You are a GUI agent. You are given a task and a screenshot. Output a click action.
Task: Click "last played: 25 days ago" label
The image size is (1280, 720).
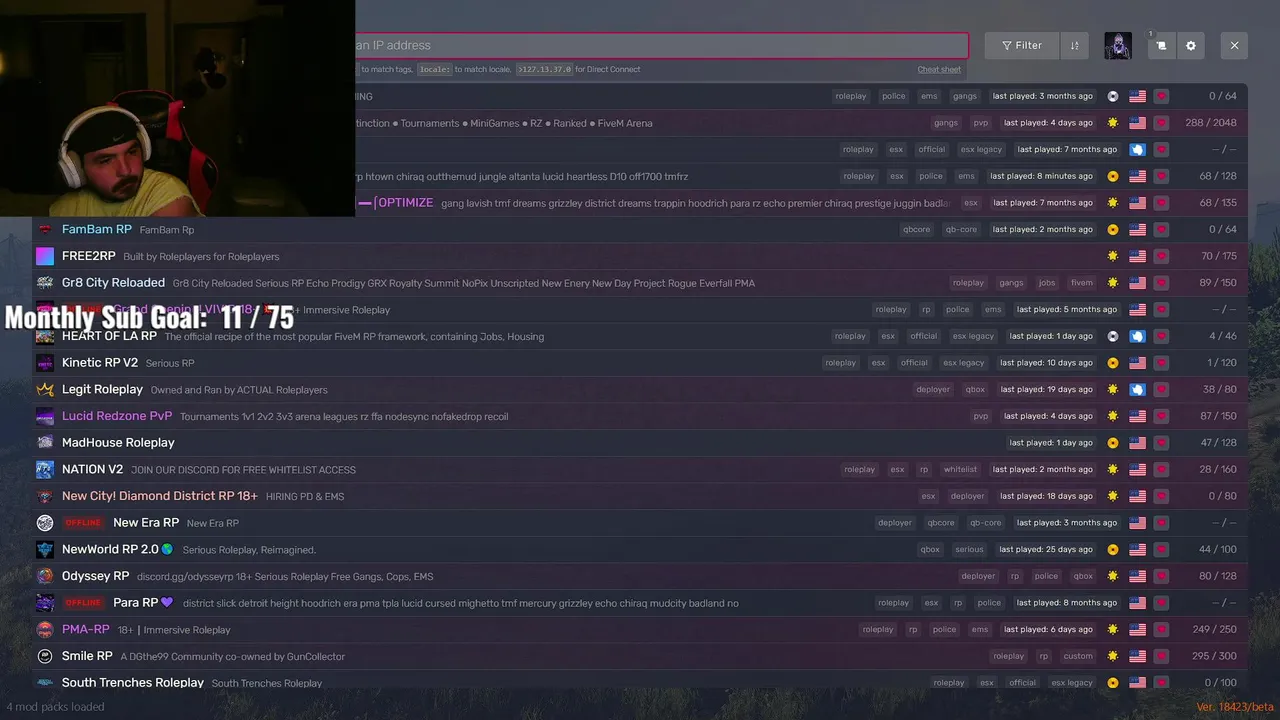pyautogui.click(x=1046, y=549)
